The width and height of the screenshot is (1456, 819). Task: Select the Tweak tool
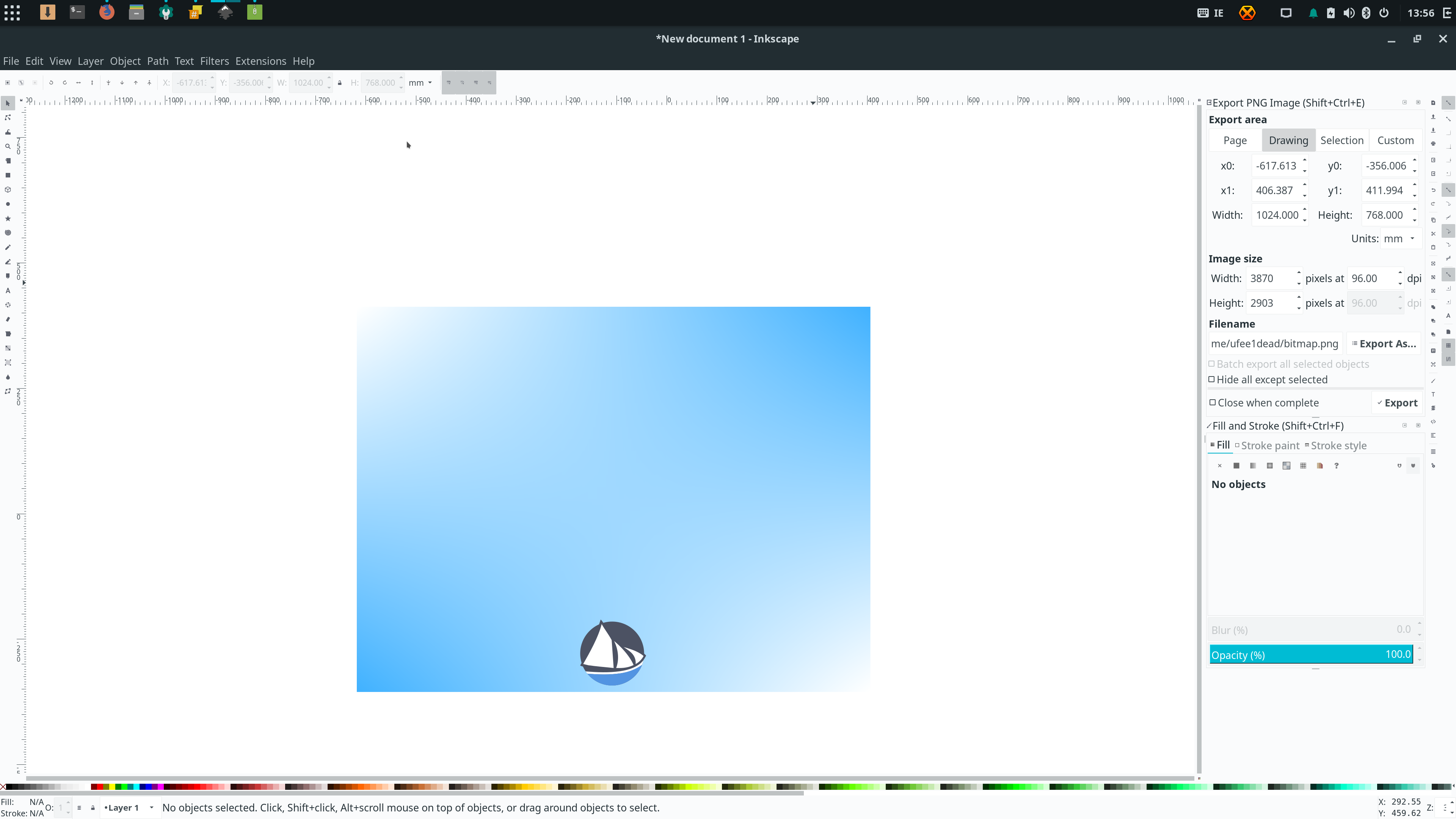[x=8, y=132]
